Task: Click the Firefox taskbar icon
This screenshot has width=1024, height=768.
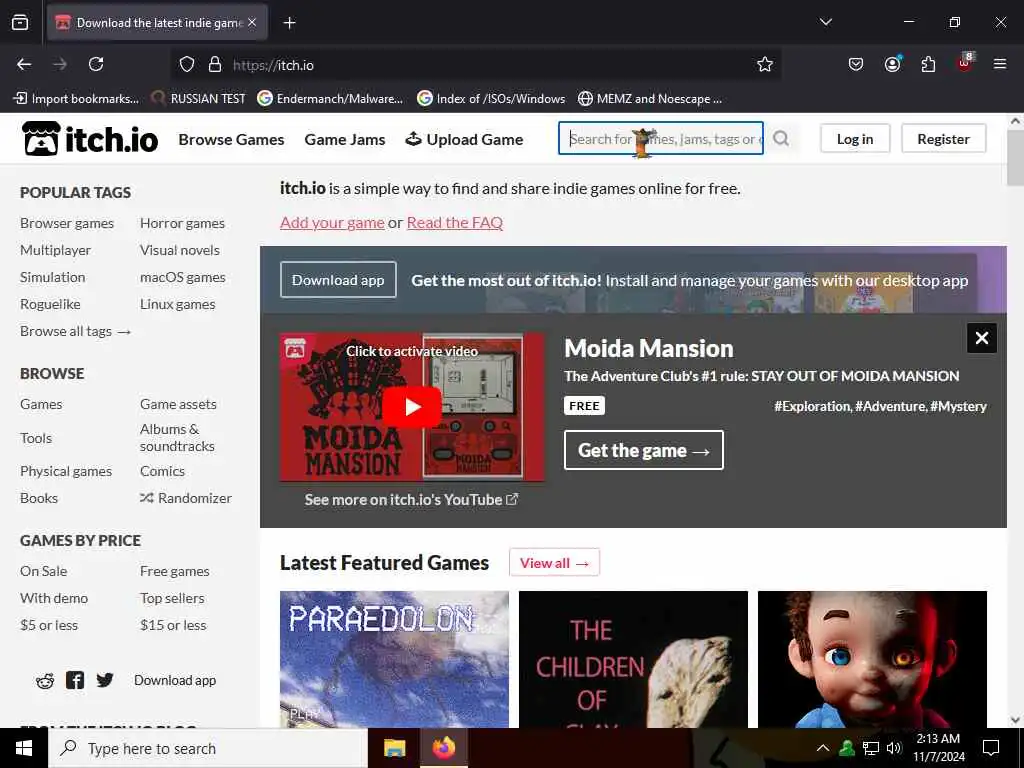Action: [x=443, y=748]
